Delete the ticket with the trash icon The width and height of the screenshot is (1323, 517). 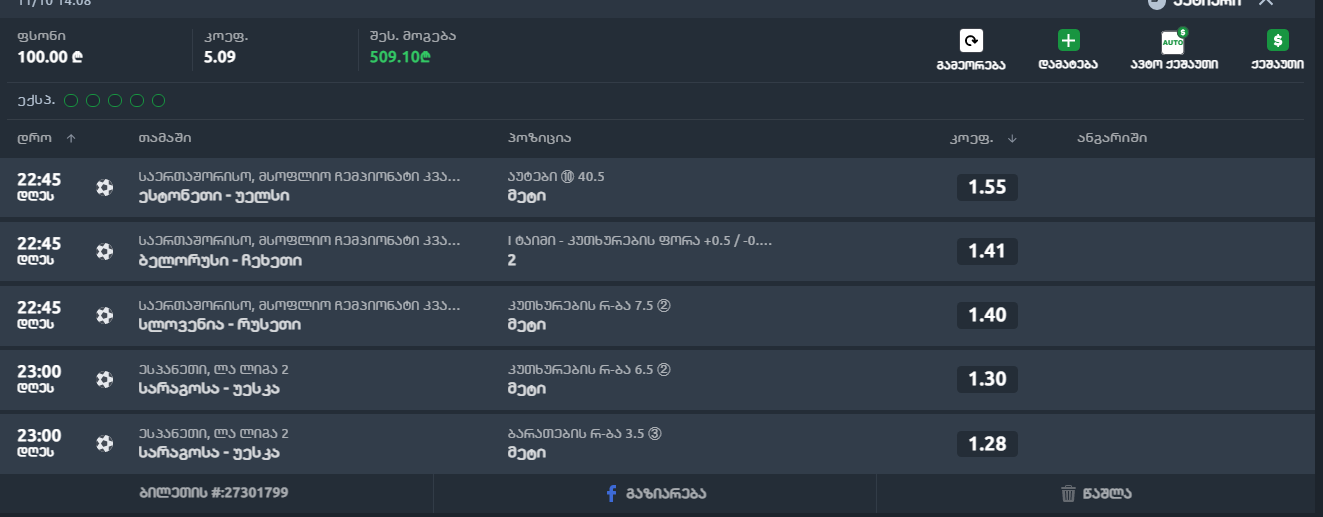[1068, 493]
